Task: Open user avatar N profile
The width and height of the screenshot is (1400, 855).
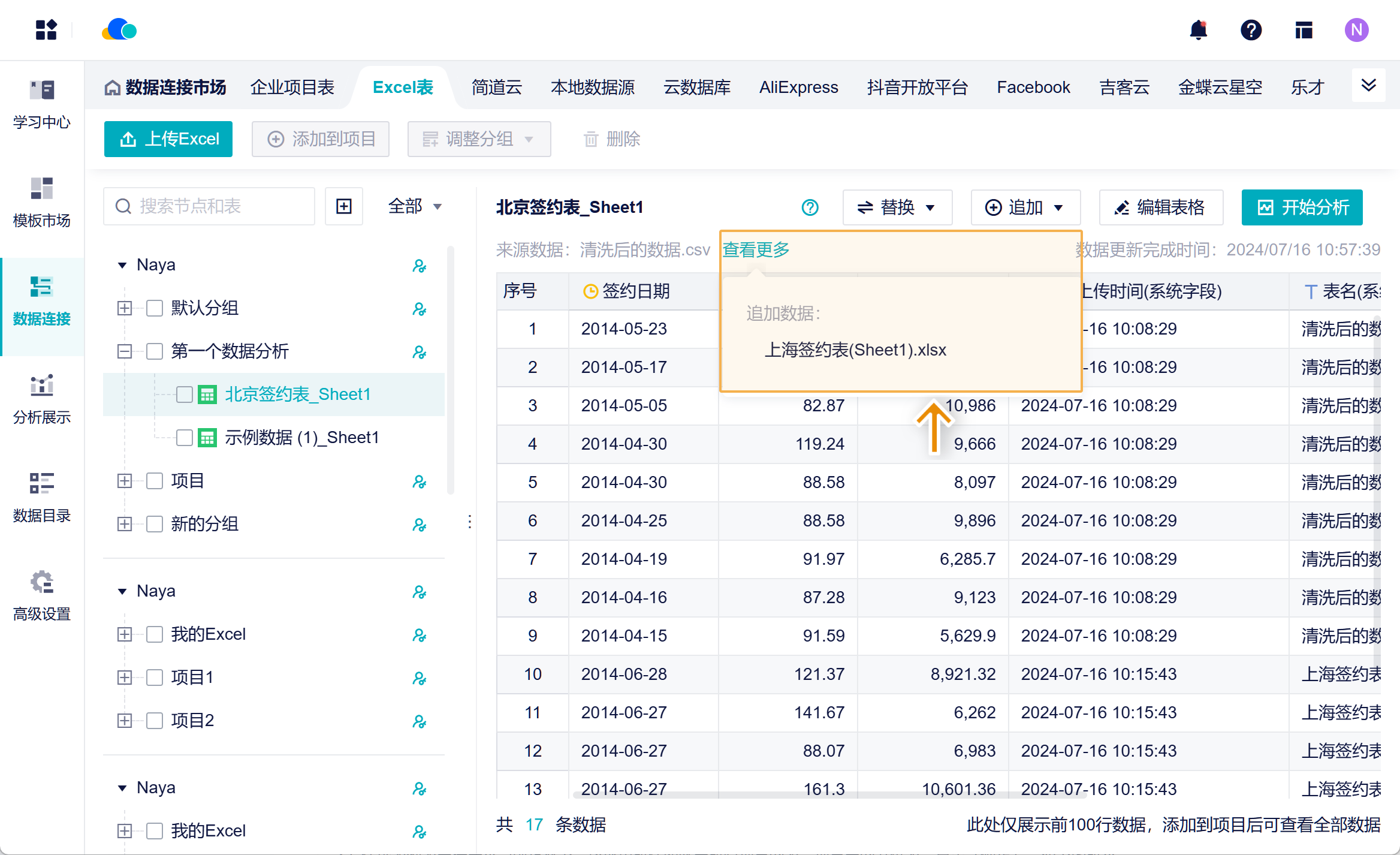Action: (1356, 30)
